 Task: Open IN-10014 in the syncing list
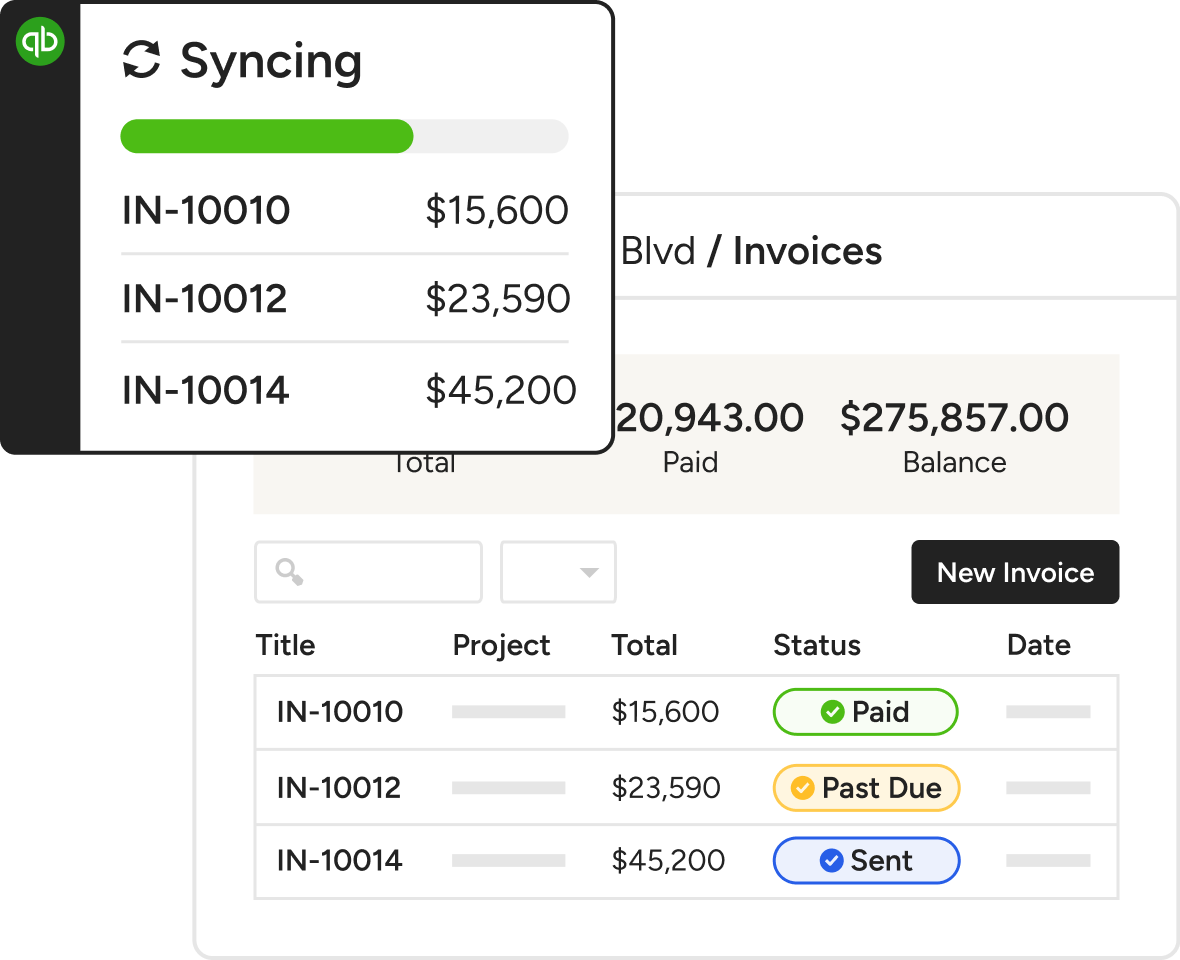206,390
